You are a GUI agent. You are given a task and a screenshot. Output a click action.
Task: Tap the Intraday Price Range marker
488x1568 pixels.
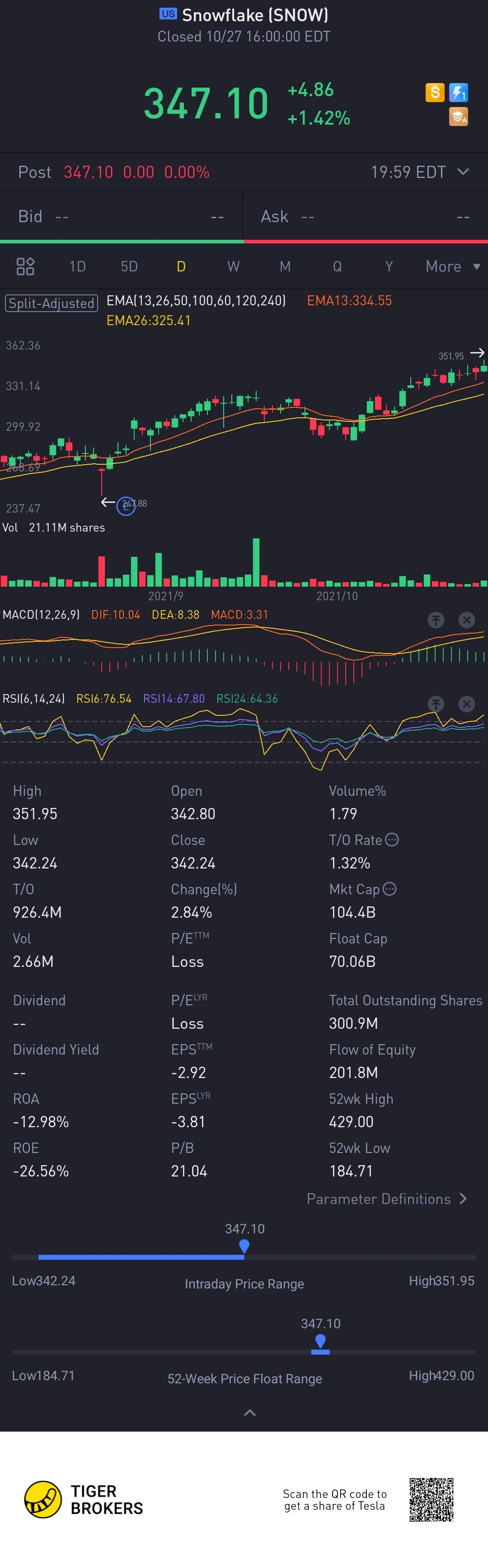tap(244, 1247)
